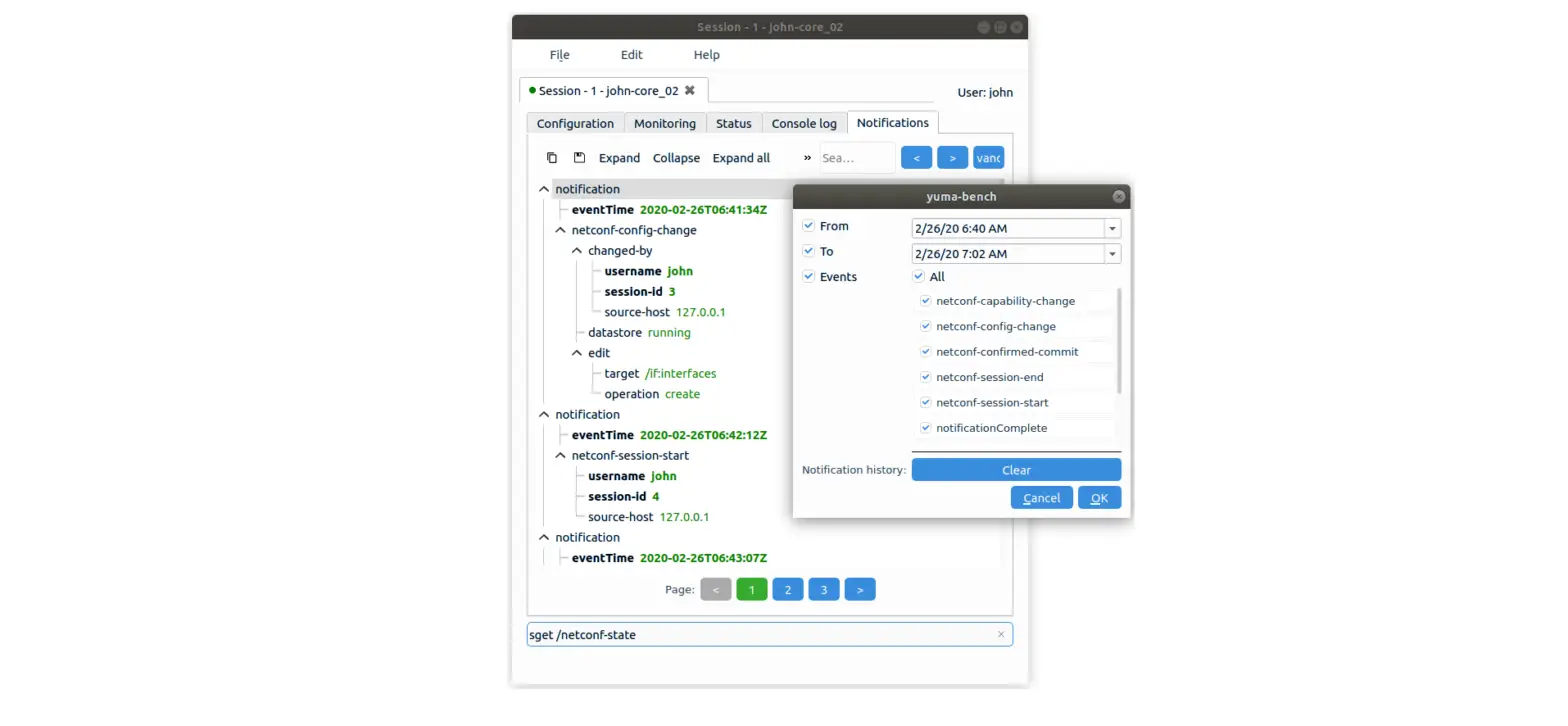Collapse notification with eventTime 06:42:12Z
The height and width of the screenshot is (726, 1568).
coord(544,414)
